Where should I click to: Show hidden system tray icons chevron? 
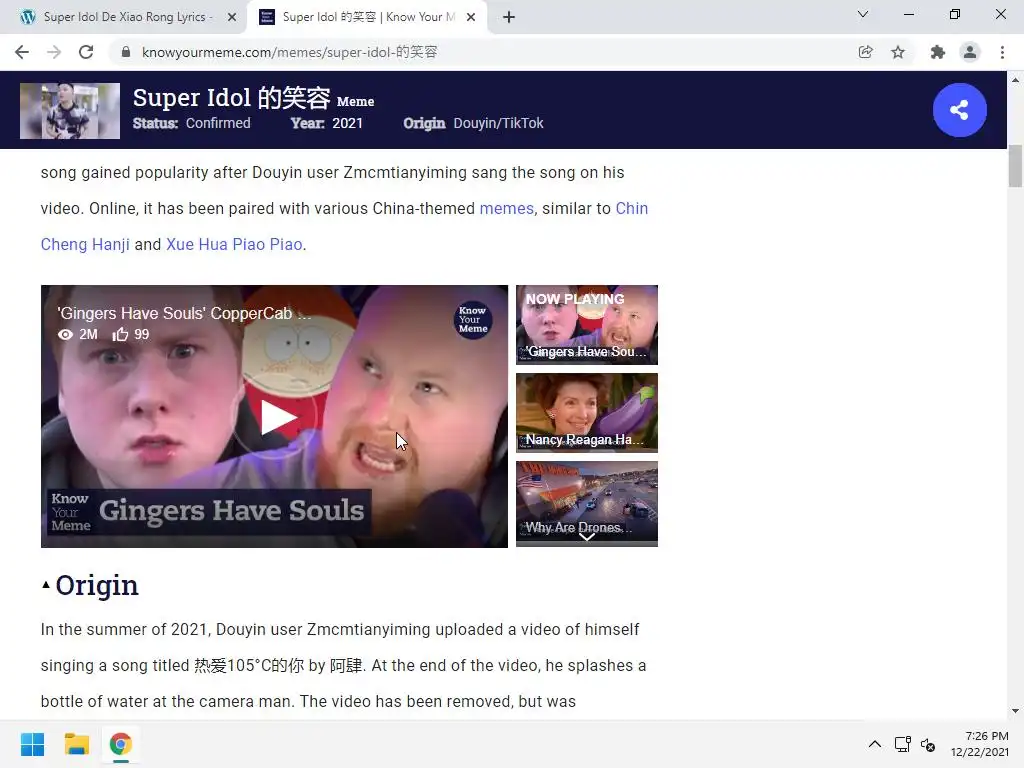[874, 744]
